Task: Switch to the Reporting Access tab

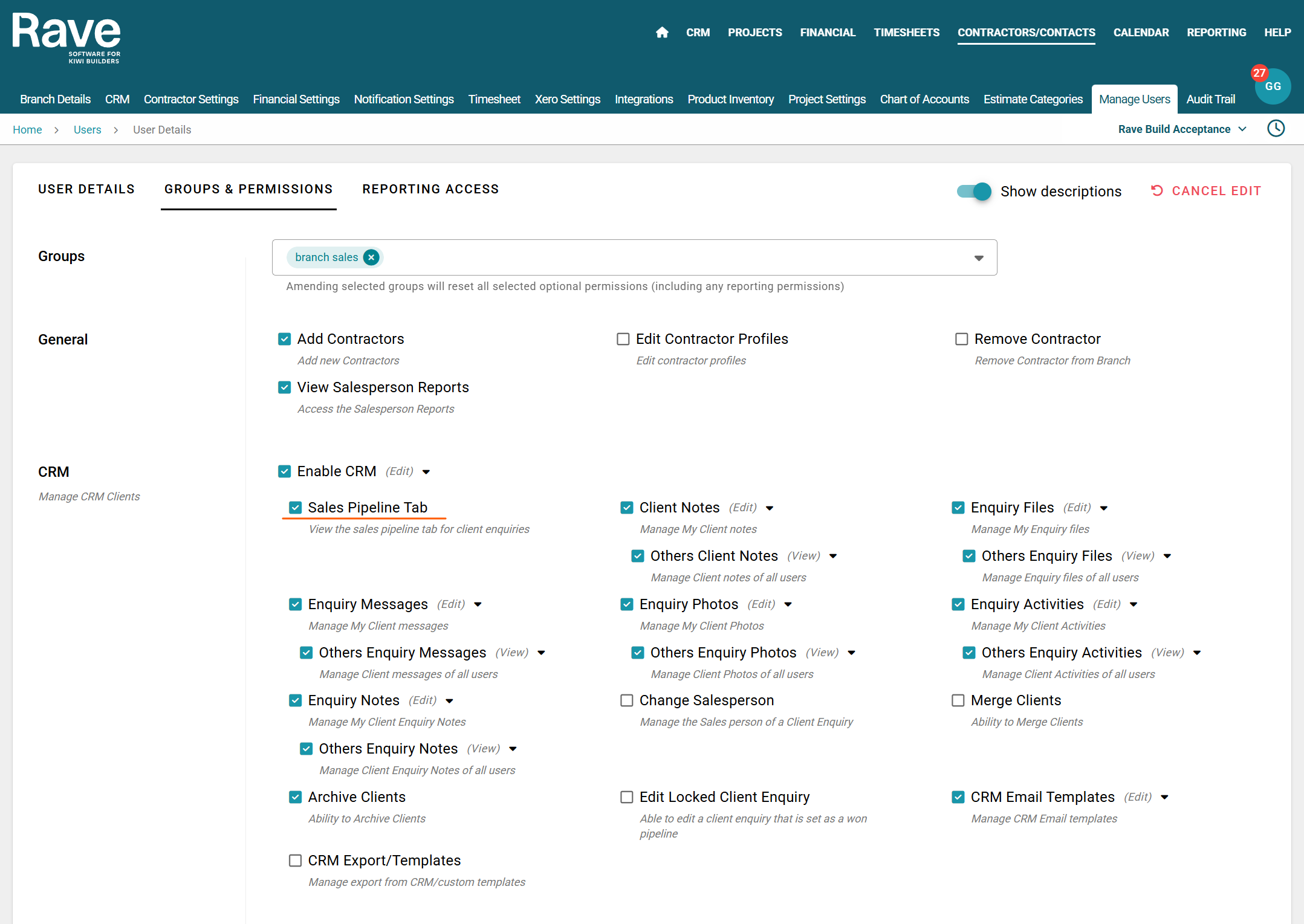Action: pos(430,189)
